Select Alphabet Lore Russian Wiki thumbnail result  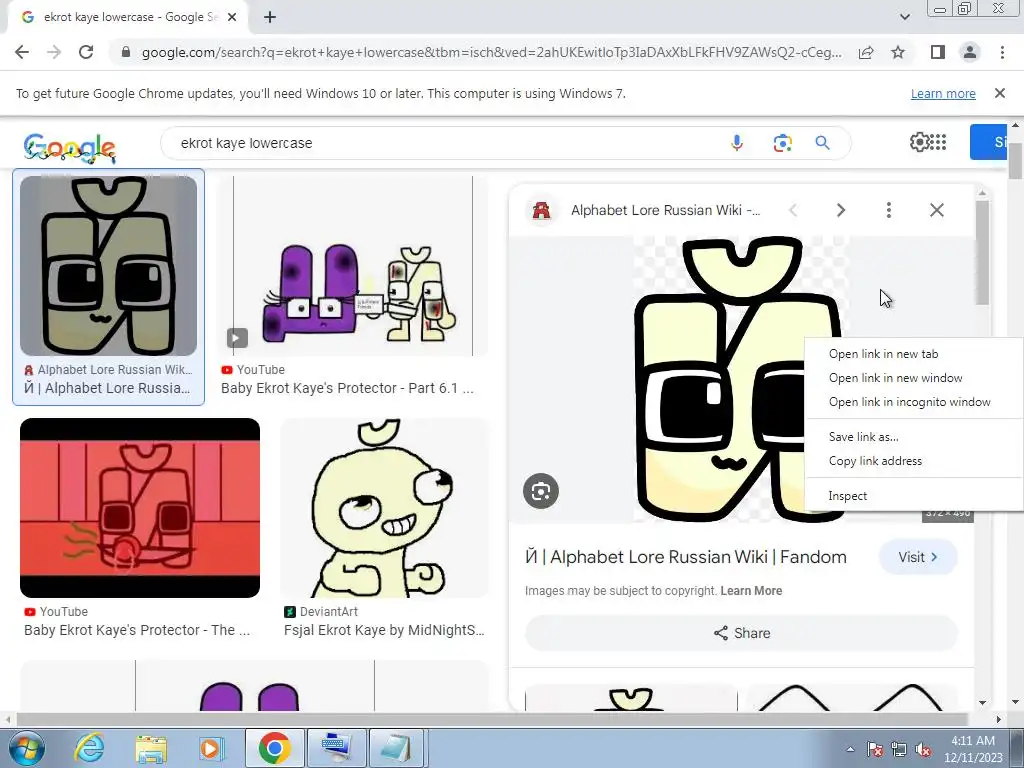pos(108,266)
